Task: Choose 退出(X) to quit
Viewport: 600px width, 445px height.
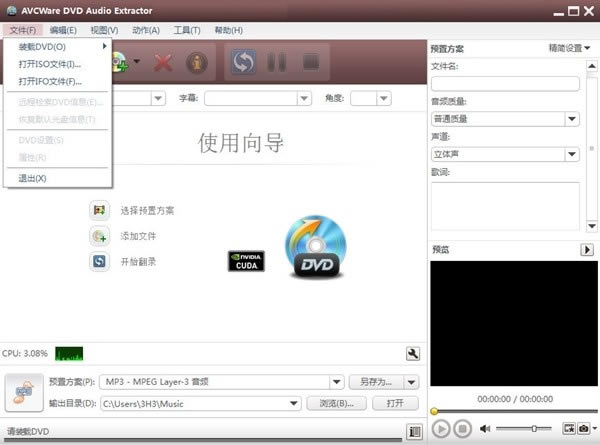Action: (x=57, y=178)
